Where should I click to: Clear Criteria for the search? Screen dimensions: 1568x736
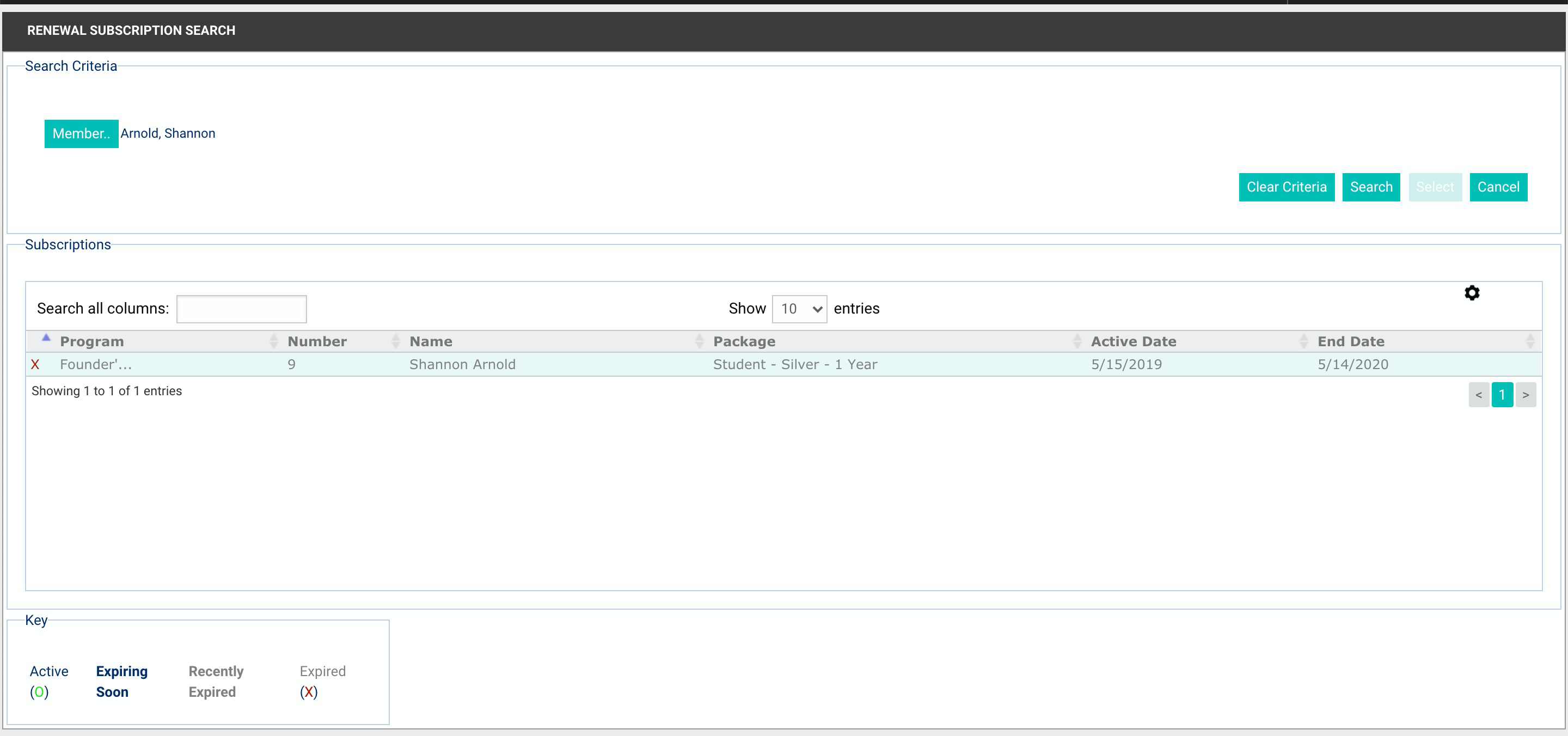tap(1286, 187)
